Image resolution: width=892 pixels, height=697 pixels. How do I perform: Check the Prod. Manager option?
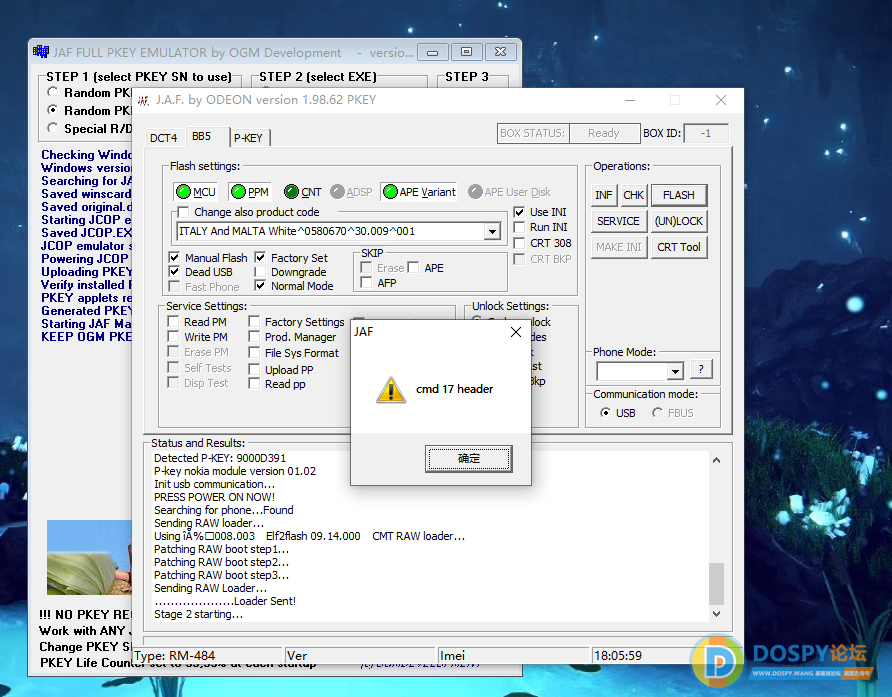[x=254, y=337]
